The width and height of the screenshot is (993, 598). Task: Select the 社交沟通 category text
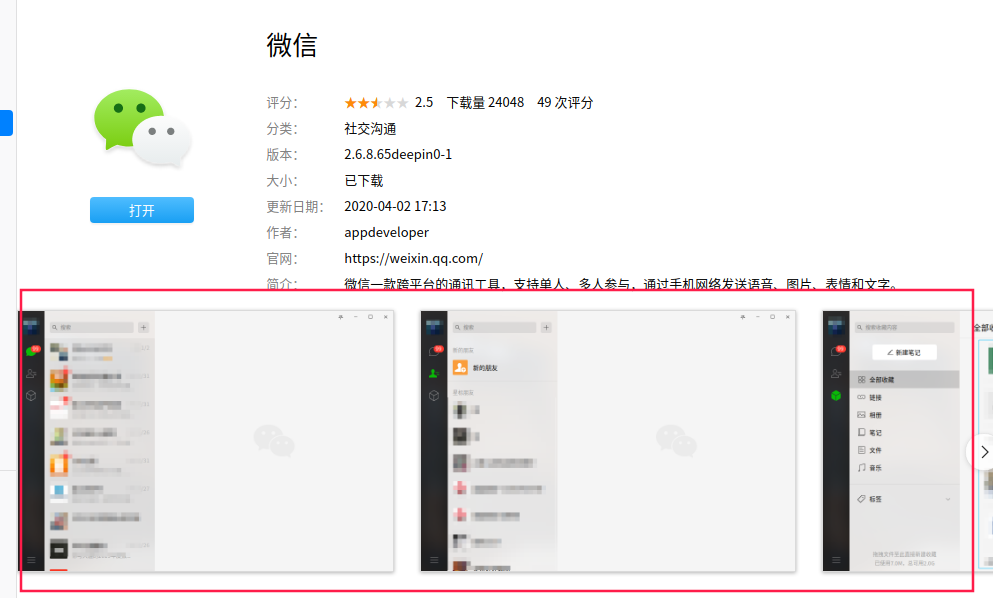point(370,129)
